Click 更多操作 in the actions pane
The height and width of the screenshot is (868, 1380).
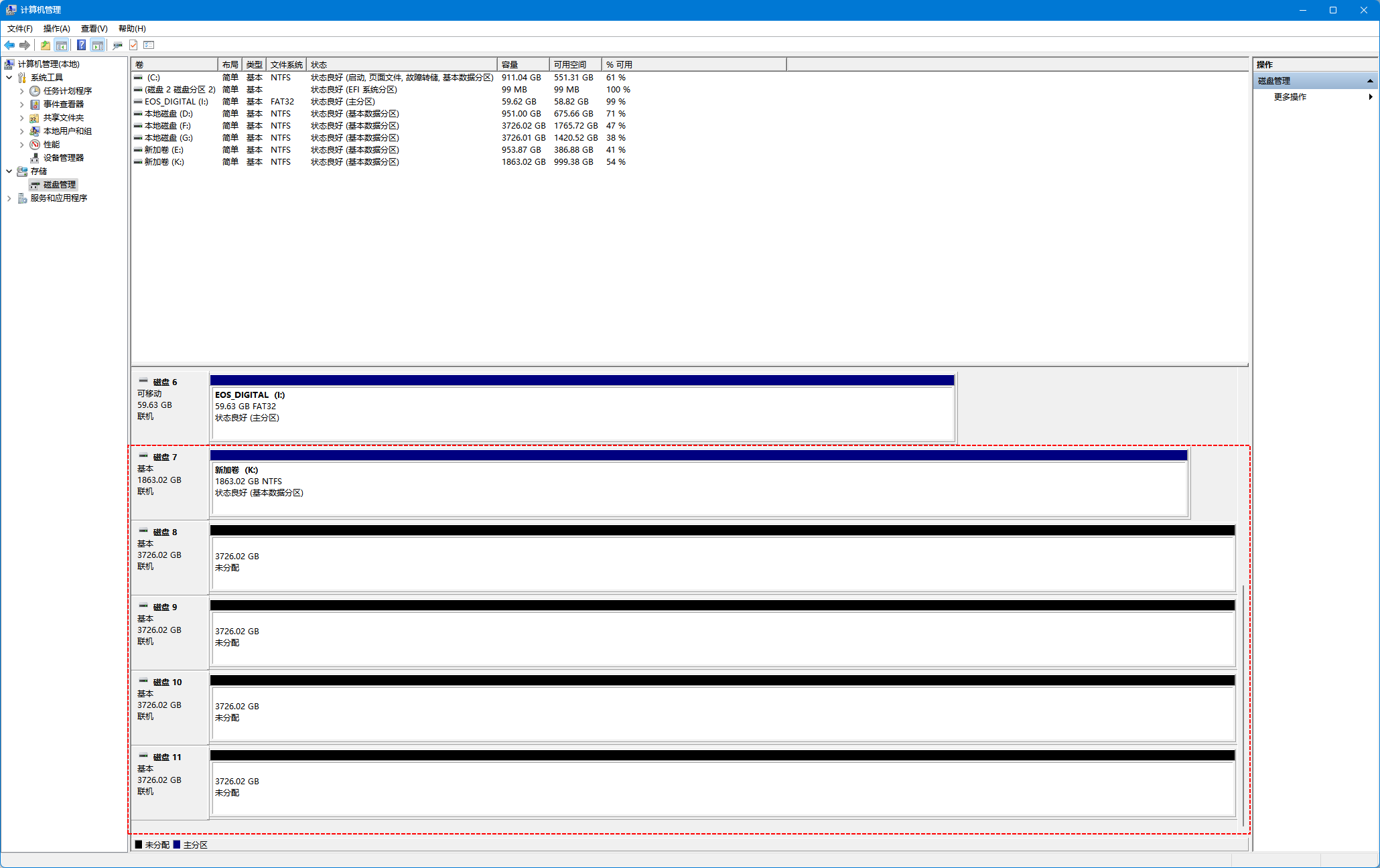pos(1290,96)
